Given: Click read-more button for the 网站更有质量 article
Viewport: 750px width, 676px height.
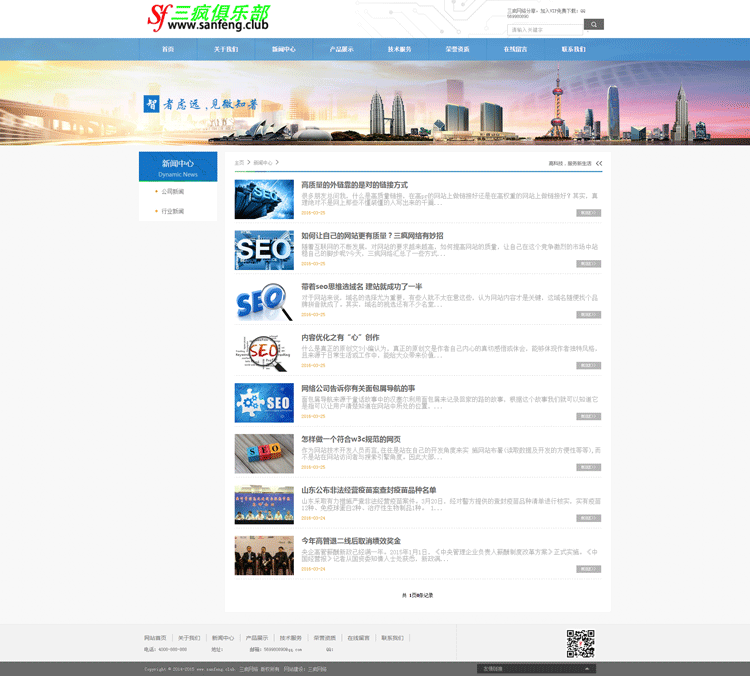Looking at the screenshot, I should (x=588, y=264).
